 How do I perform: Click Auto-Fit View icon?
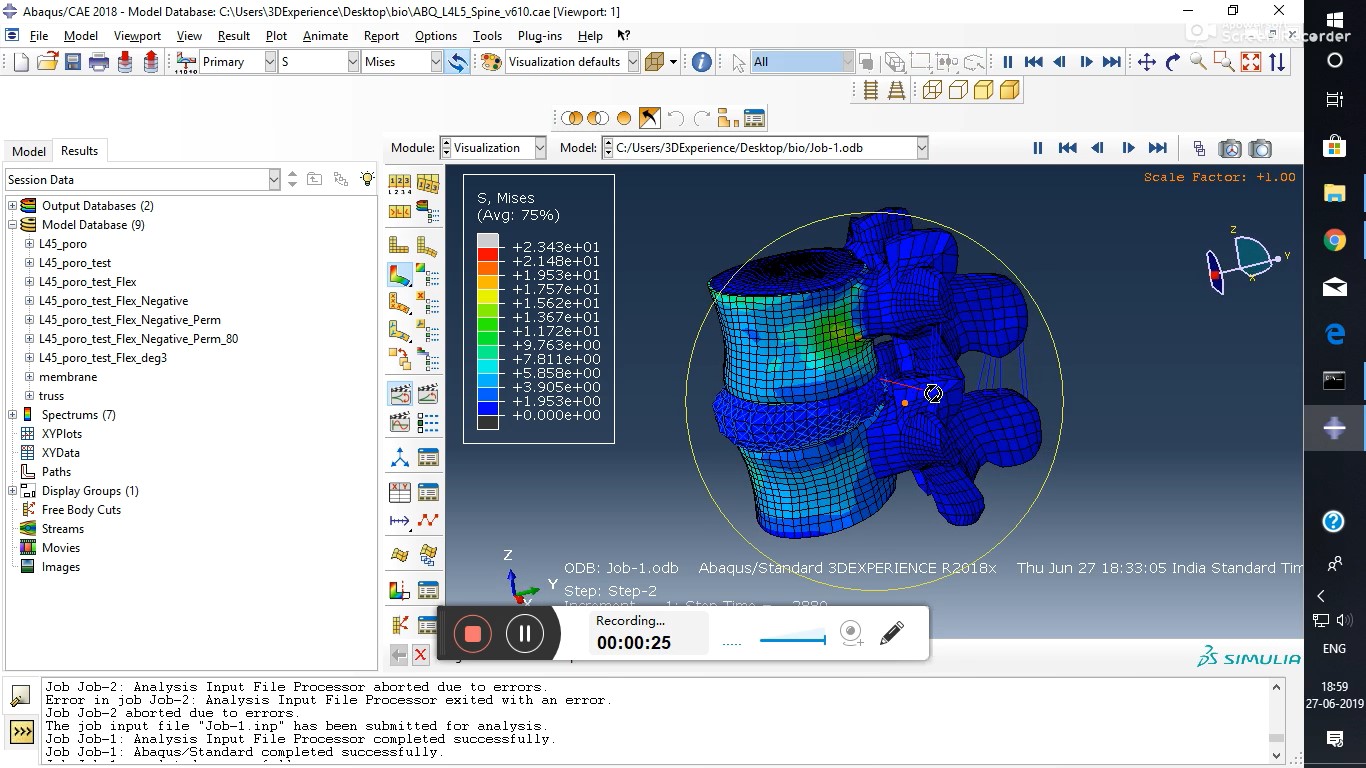click(x=1251, y=62)
